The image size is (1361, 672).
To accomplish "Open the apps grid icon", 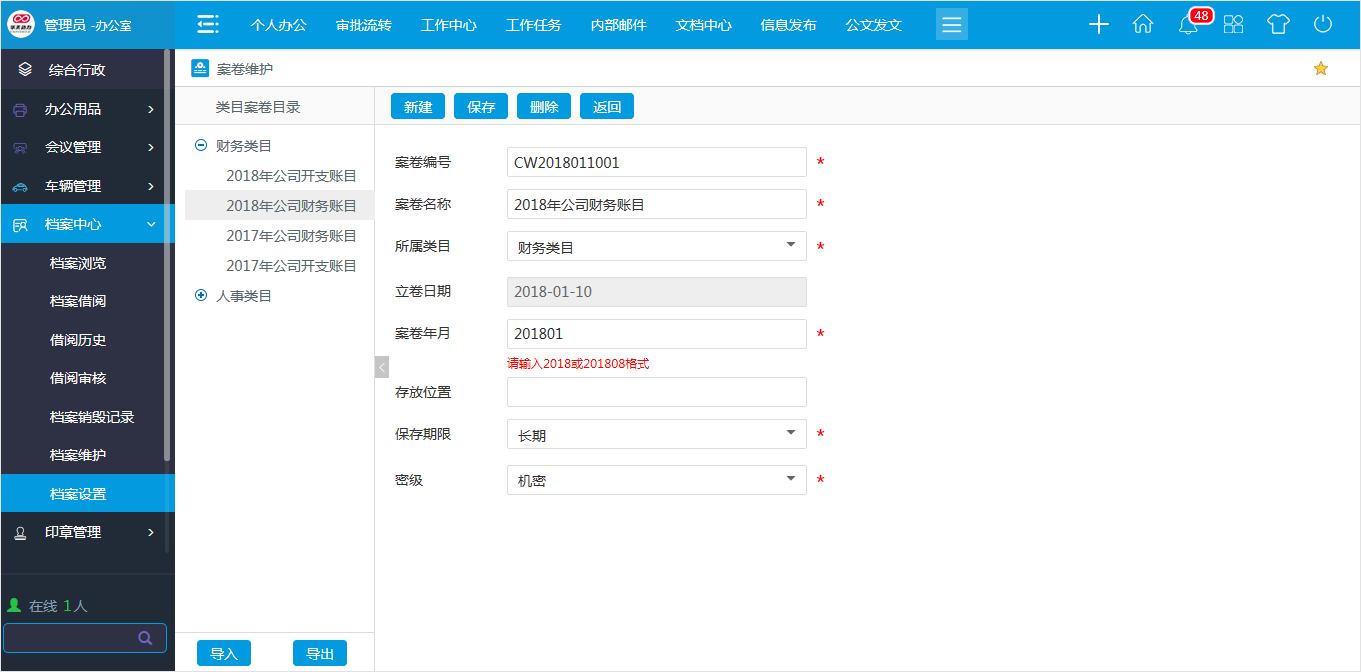I will point(1233,24).
